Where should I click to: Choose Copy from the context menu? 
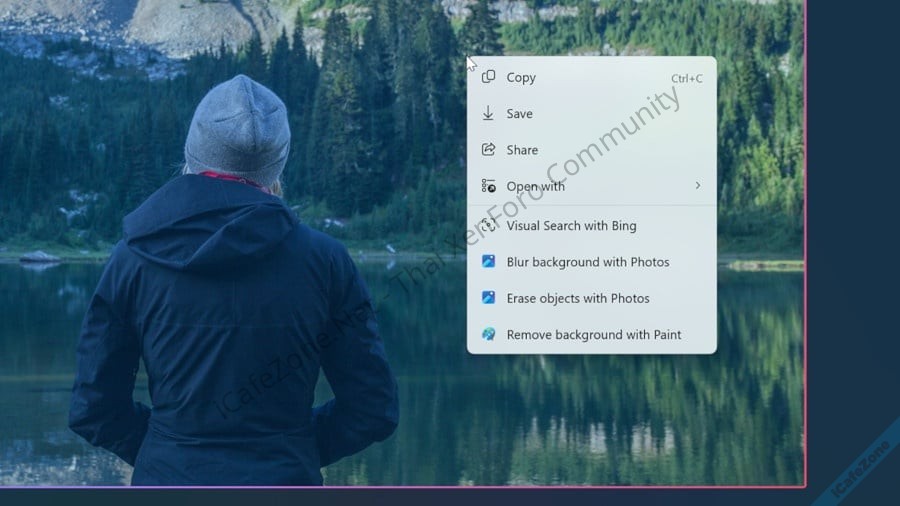coord(521,78)
